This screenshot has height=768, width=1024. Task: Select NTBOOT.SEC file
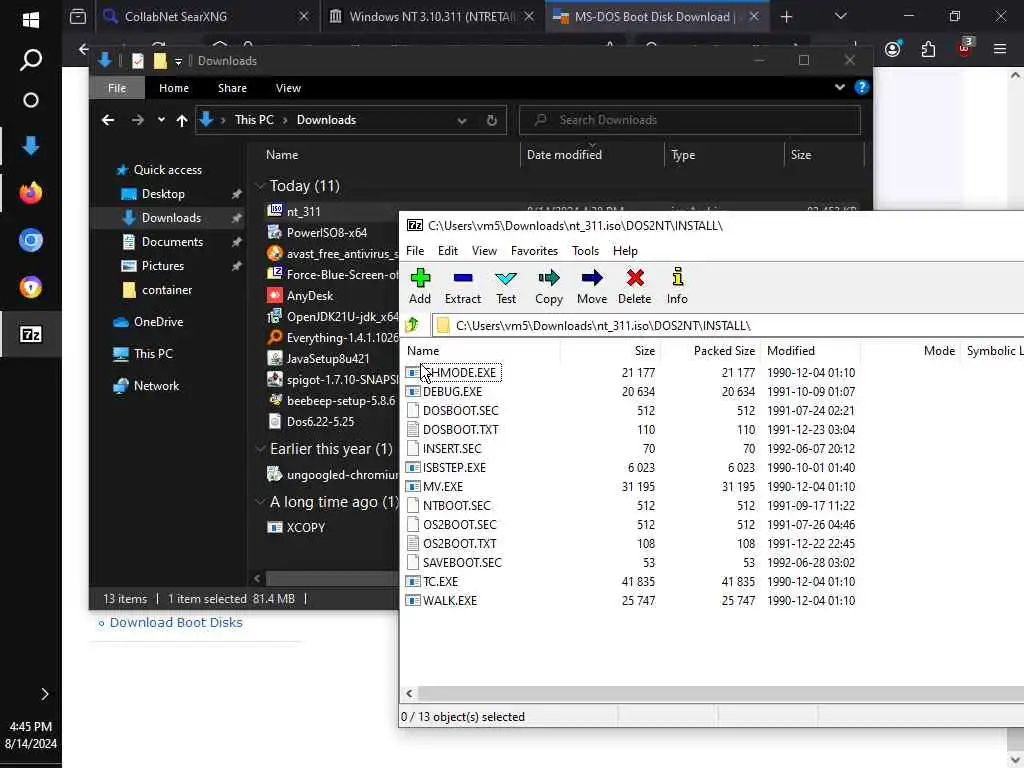(456, 505)
